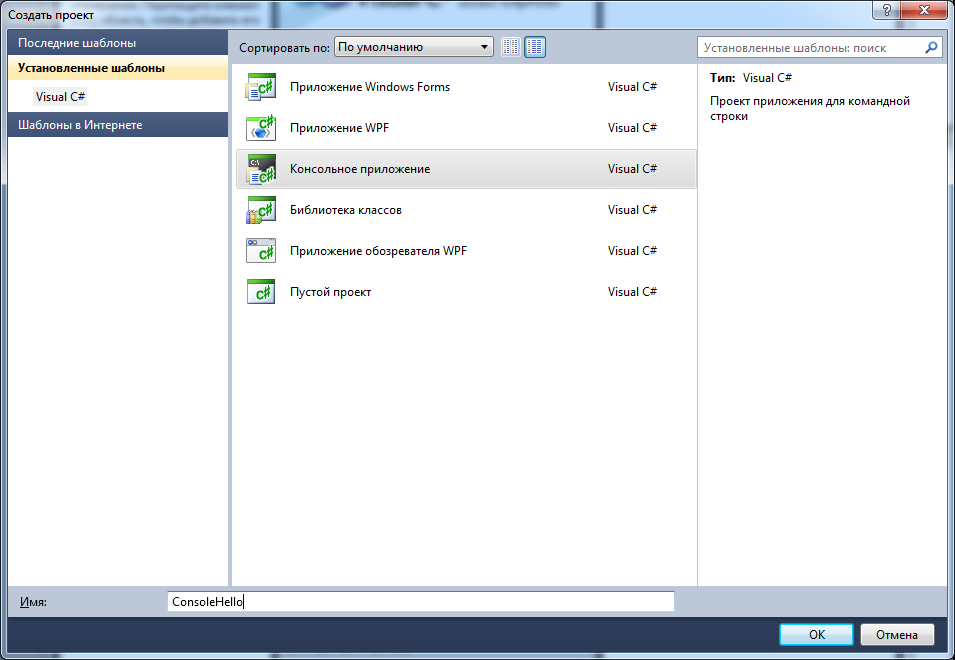This screenshot has width=955, height=660.
Task: Select Установленные шаблоны section
Action: coord(118,68)
